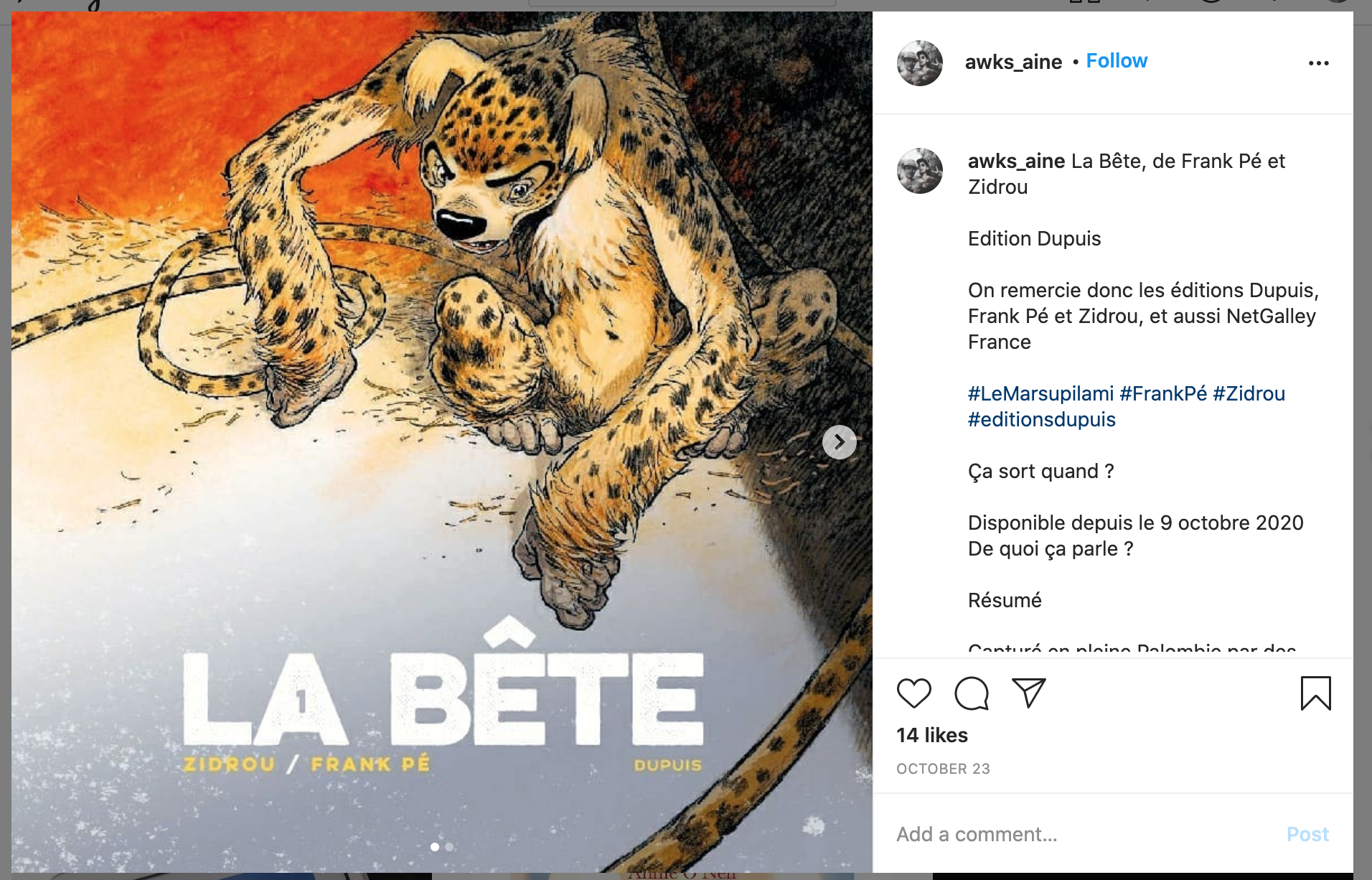Click the Post comment button
1372x880 pixels.
coord(1307,834)
